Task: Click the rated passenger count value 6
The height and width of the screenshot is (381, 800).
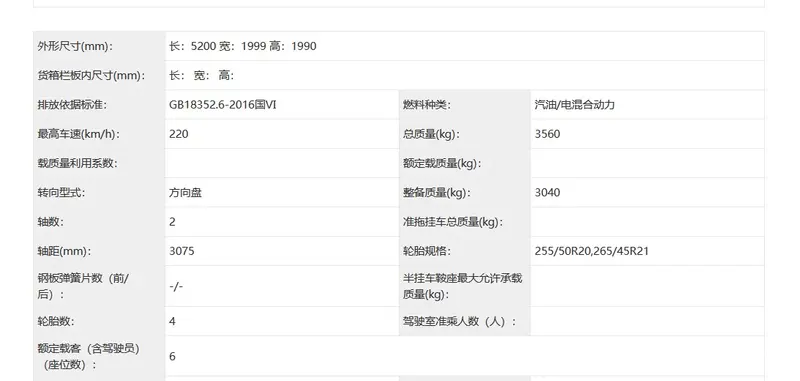Action: click(172, 357)
